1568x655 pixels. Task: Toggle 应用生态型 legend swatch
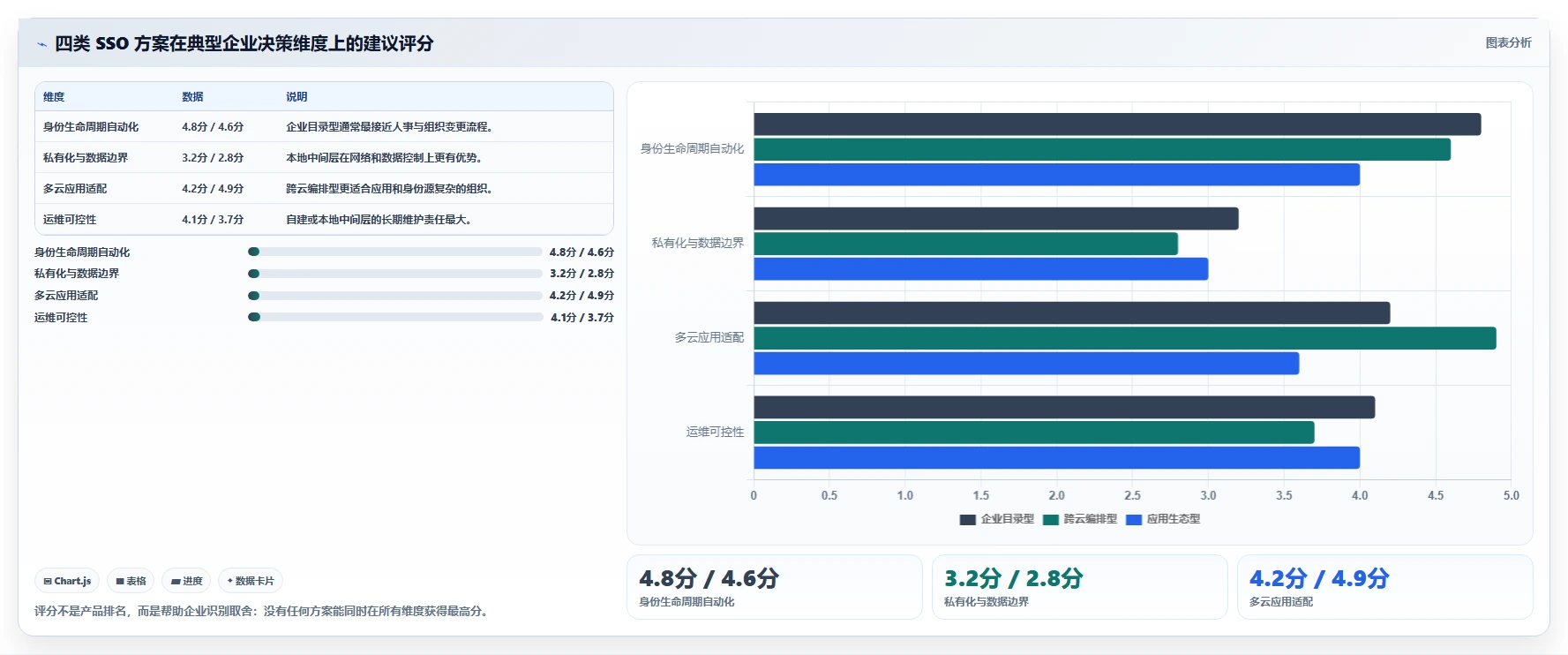(x=1134, y=520)
